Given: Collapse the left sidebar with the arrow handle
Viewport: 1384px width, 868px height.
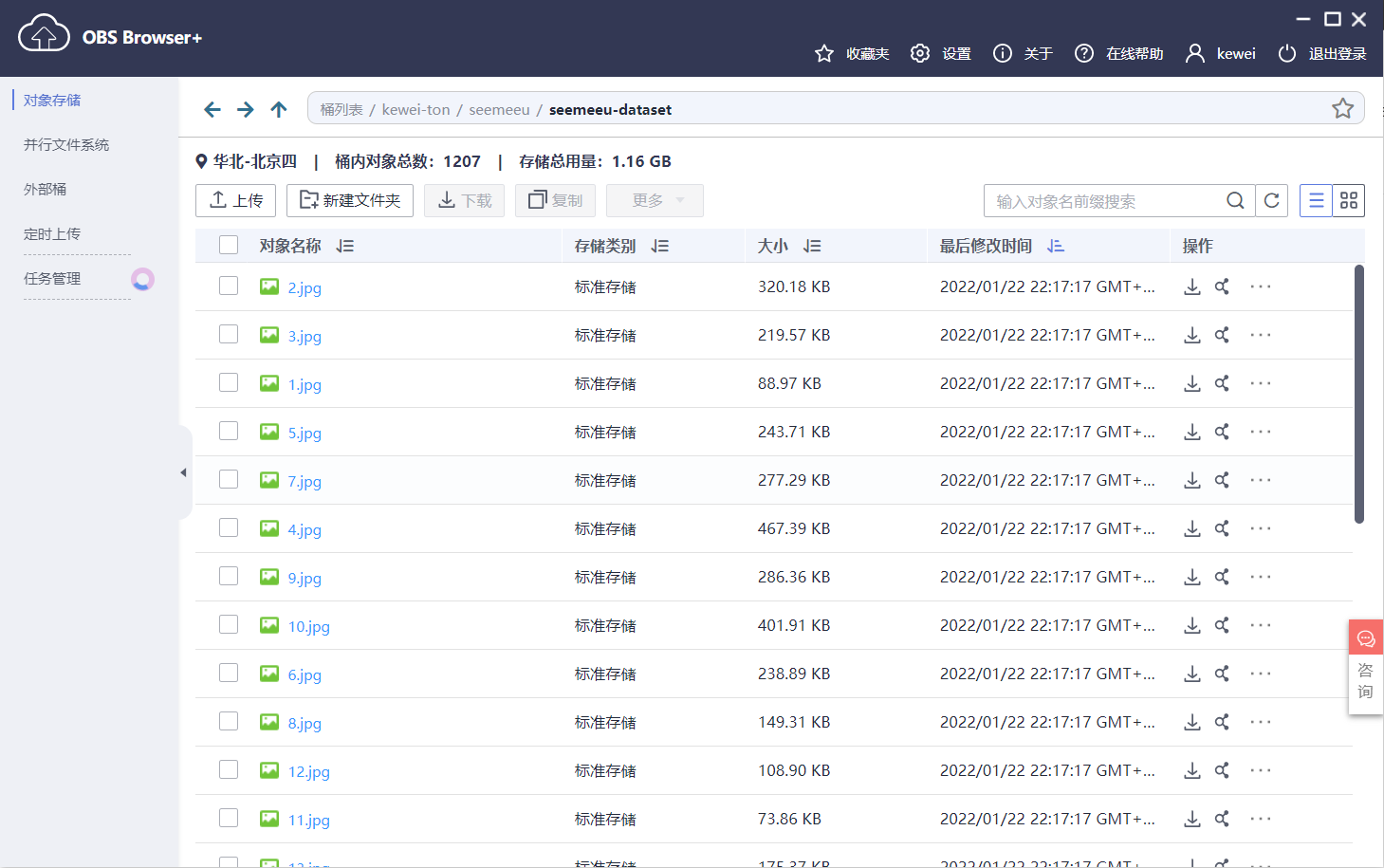Looking at the screenshot, I should pyautogui.click(x=184, y=472).
